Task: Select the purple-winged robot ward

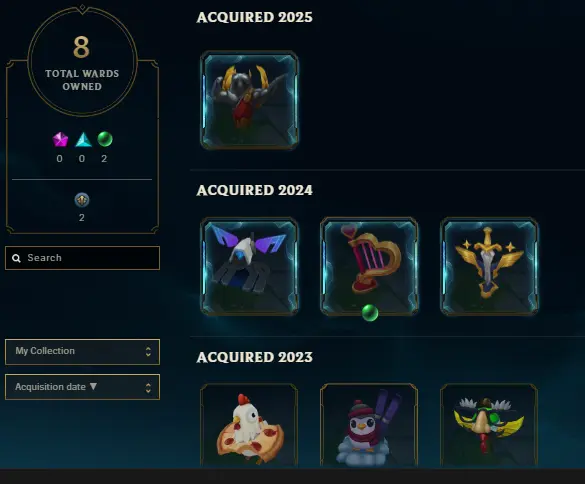Action: (x=250, y=266)
